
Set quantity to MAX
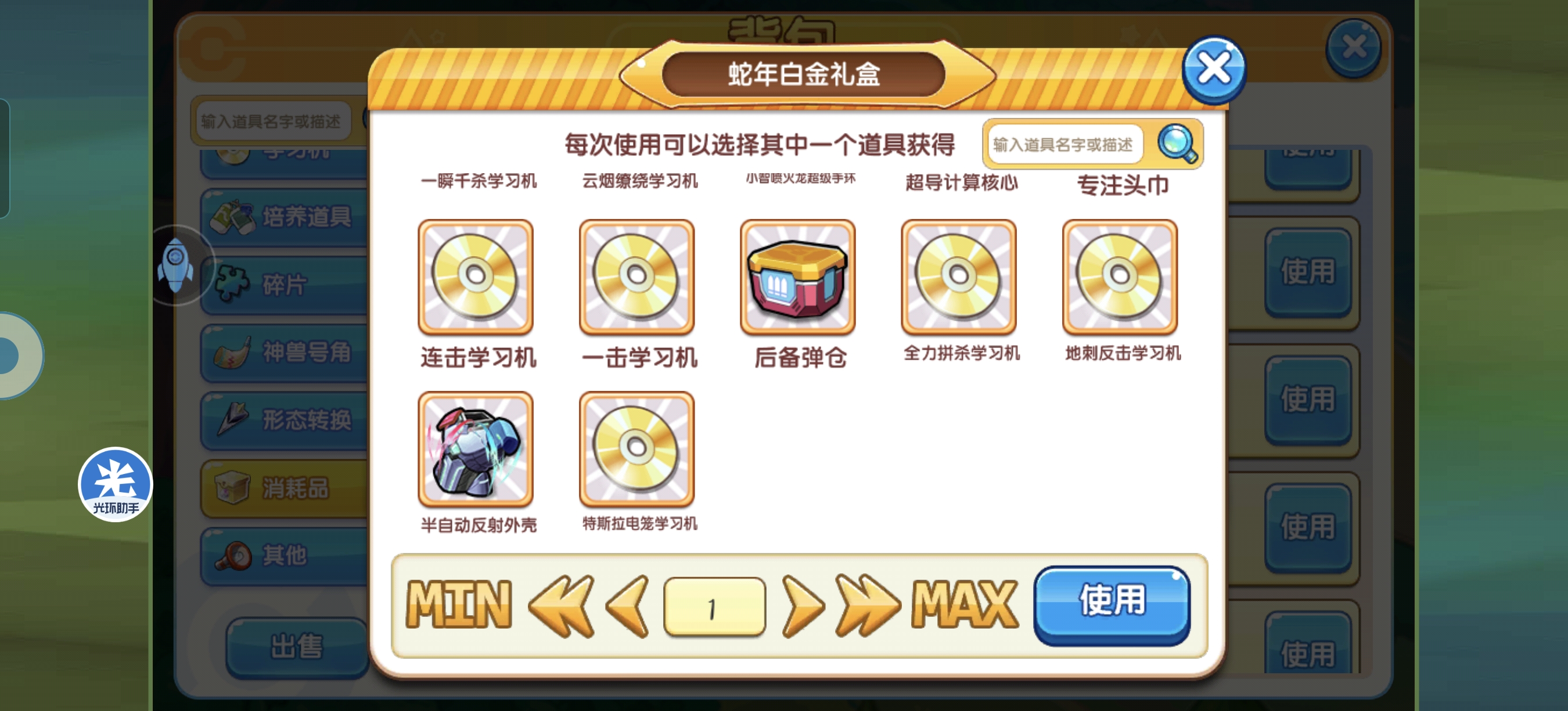(964, 605)
